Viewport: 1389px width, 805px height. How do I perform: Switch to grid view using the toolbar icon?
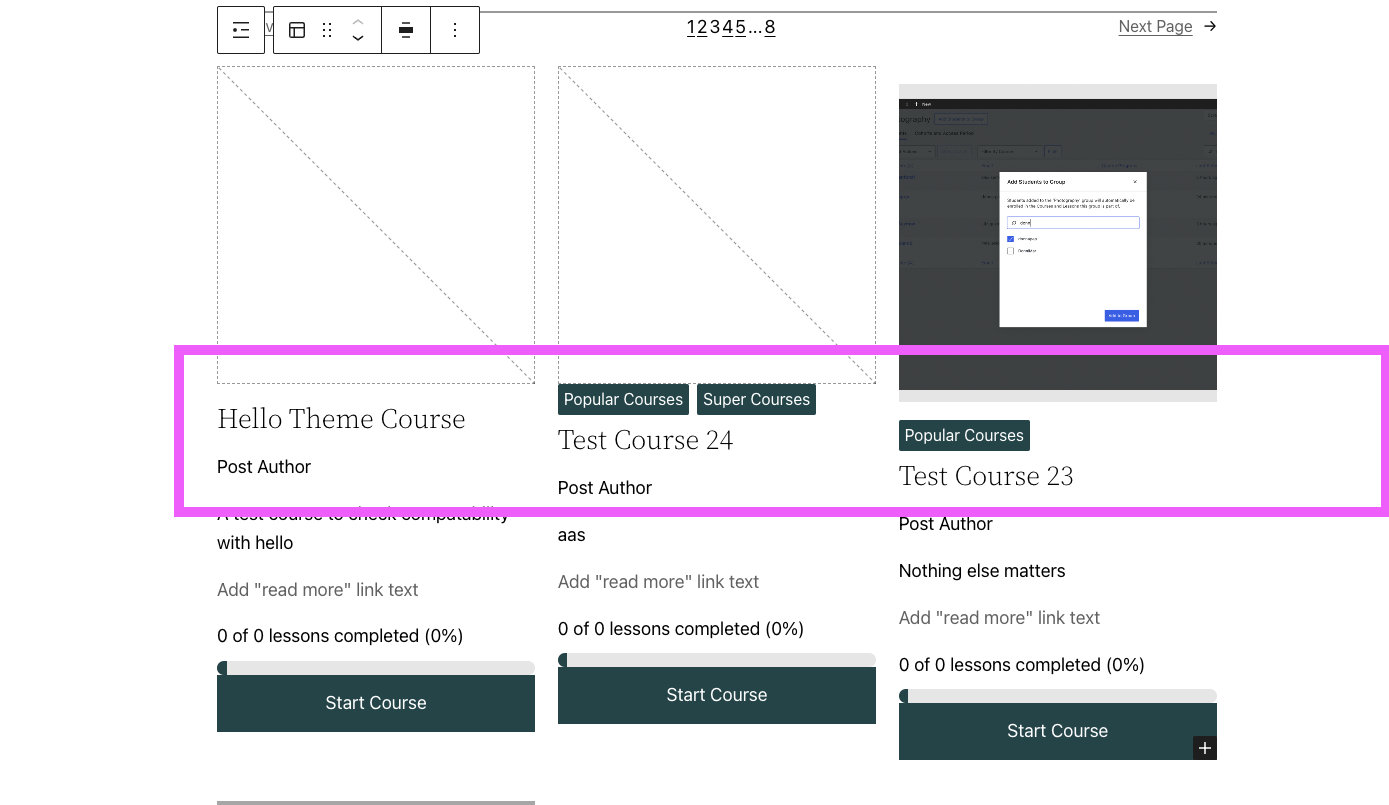296,30
